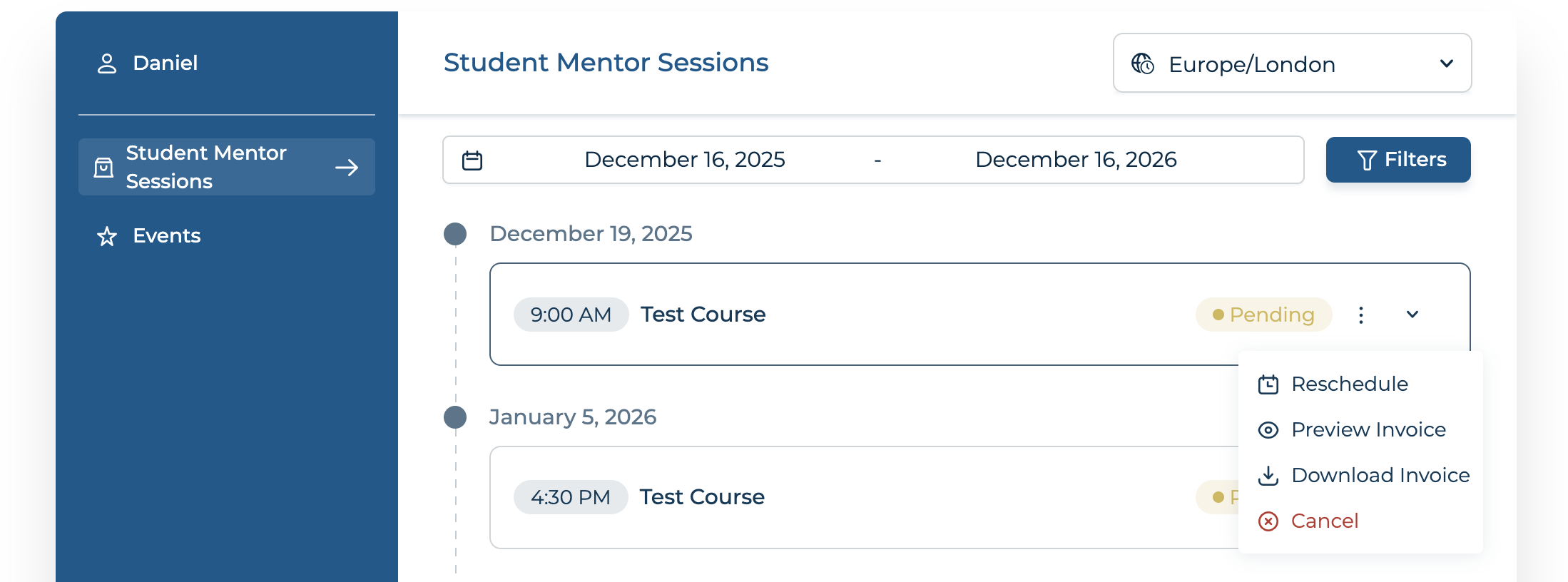
Task: Click the star icon next to Events
Action: click(107, 236)
